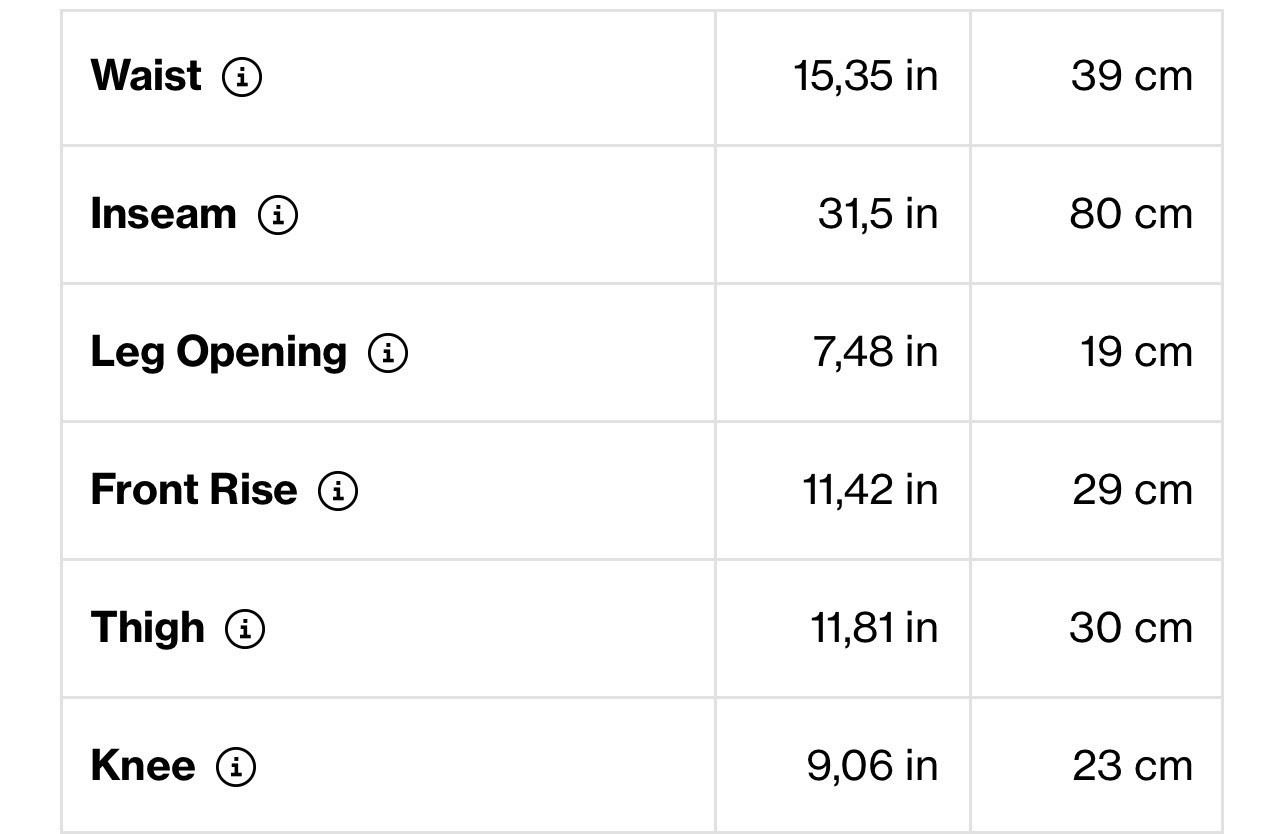Select the Waist row label

point(146,75)
